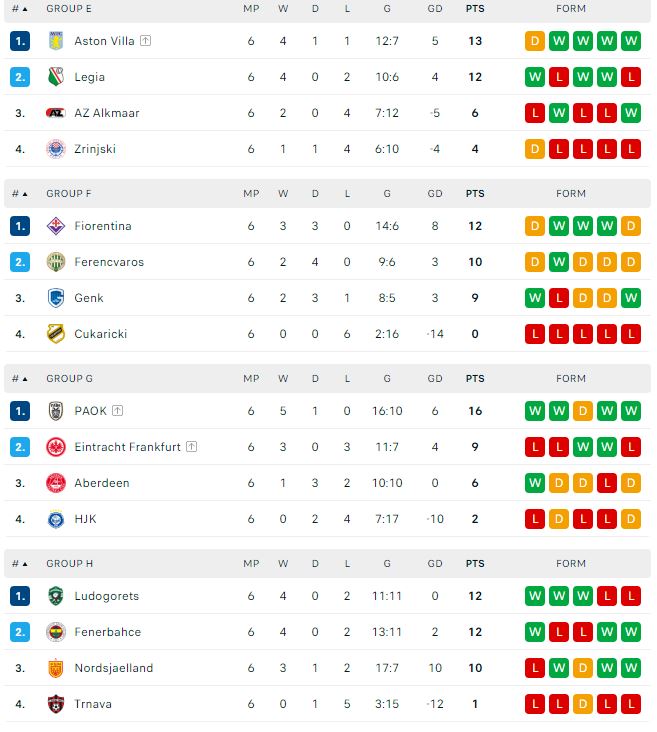Click Aberdeen's most recent draw form badge
The width and height of the screenshot is (657, 732).
630,483
